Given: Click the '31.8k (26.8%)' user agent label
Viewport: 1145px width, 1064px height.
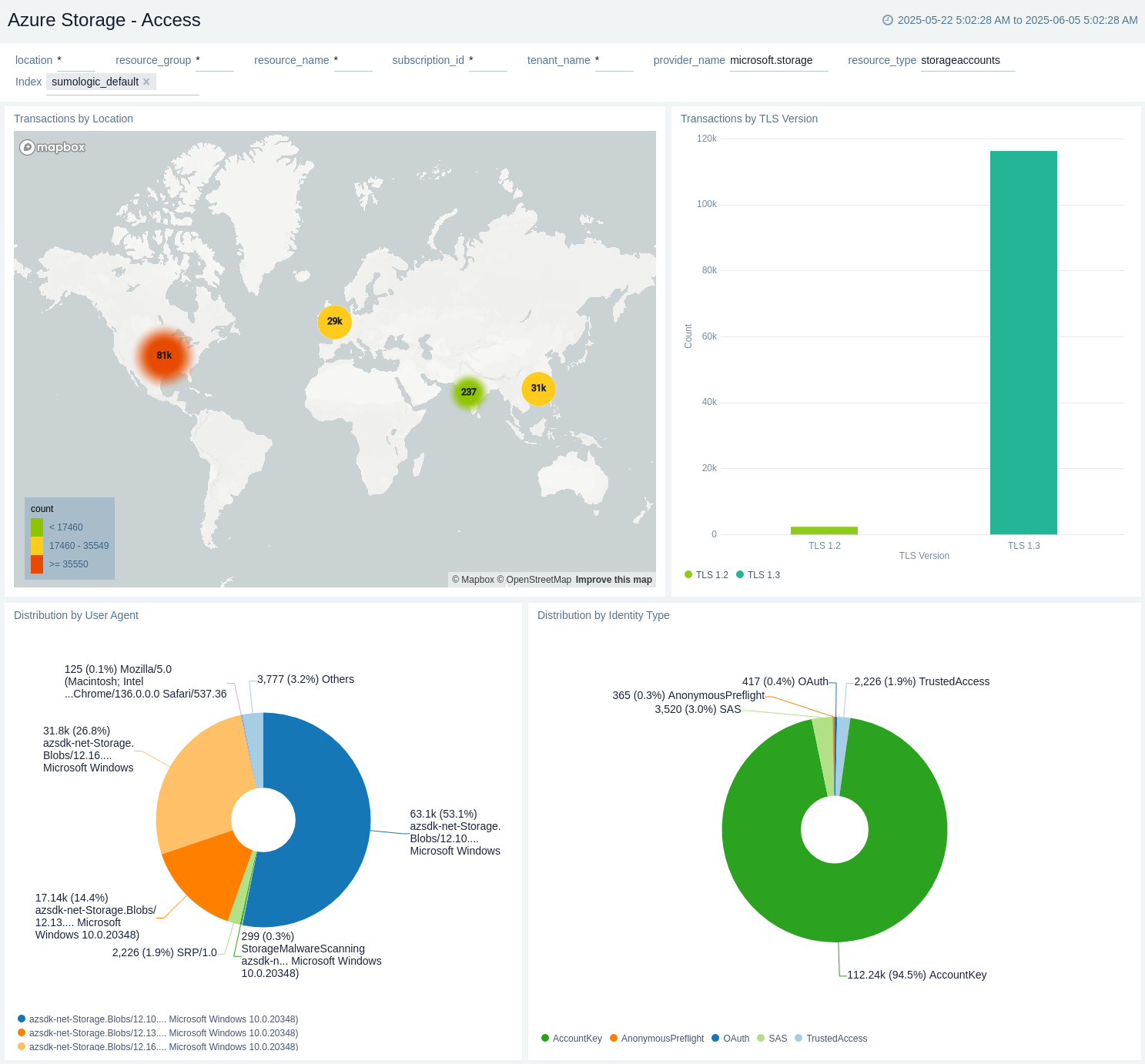Looking at the screenshot, I should coord(89,749).
